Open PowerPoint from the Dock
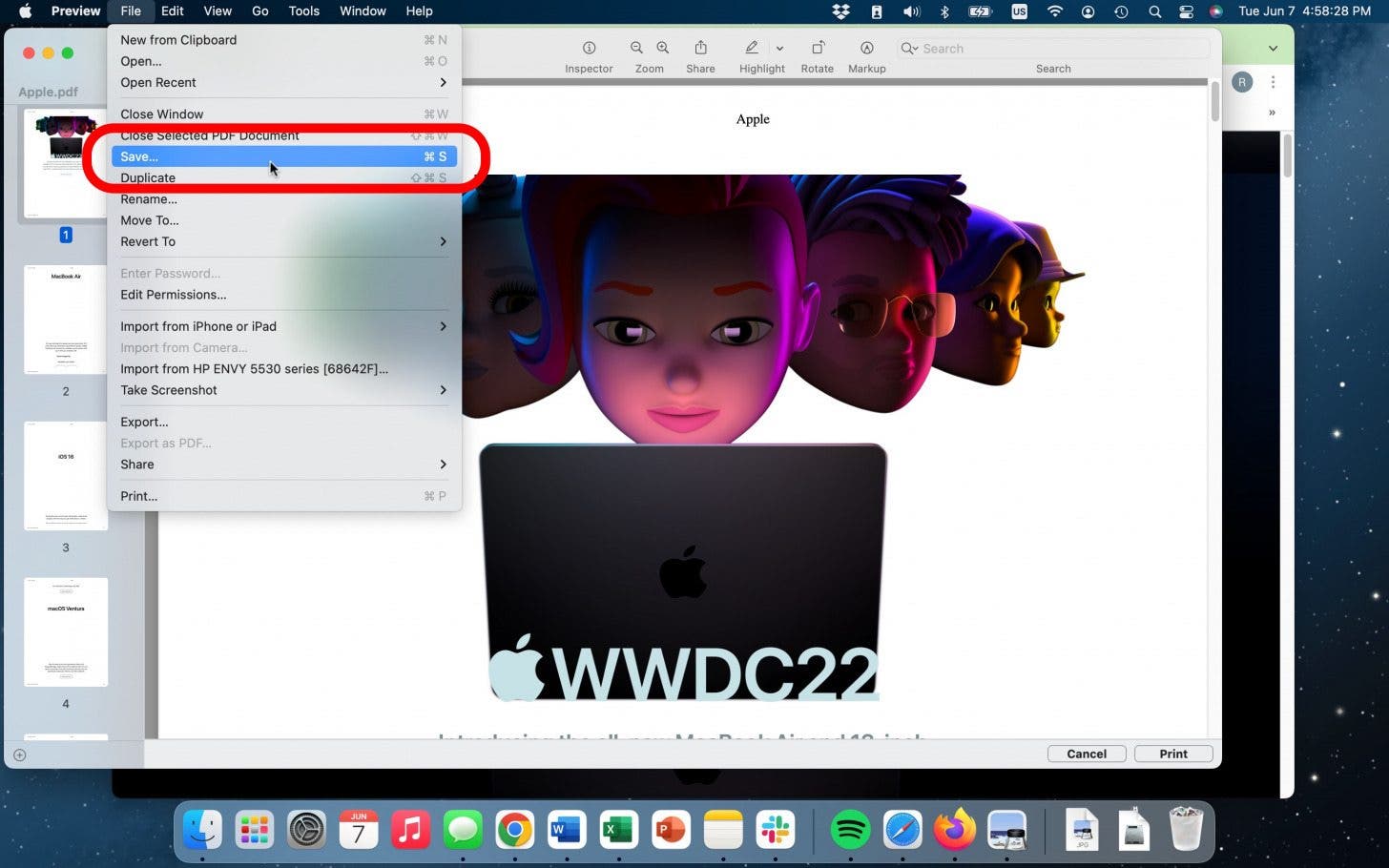The height and width of the screenshot is (868, 1389). click(671, 830)
